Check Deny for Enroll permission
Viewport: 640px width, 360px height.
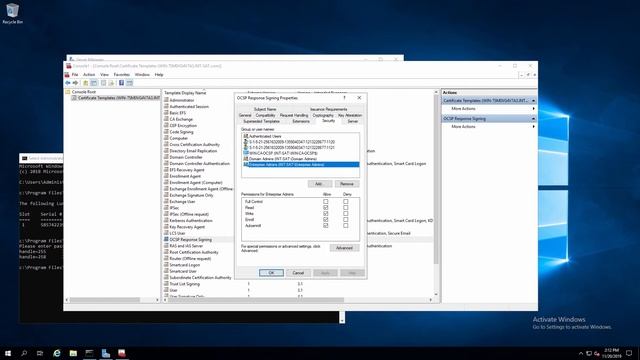pos(346,219)
